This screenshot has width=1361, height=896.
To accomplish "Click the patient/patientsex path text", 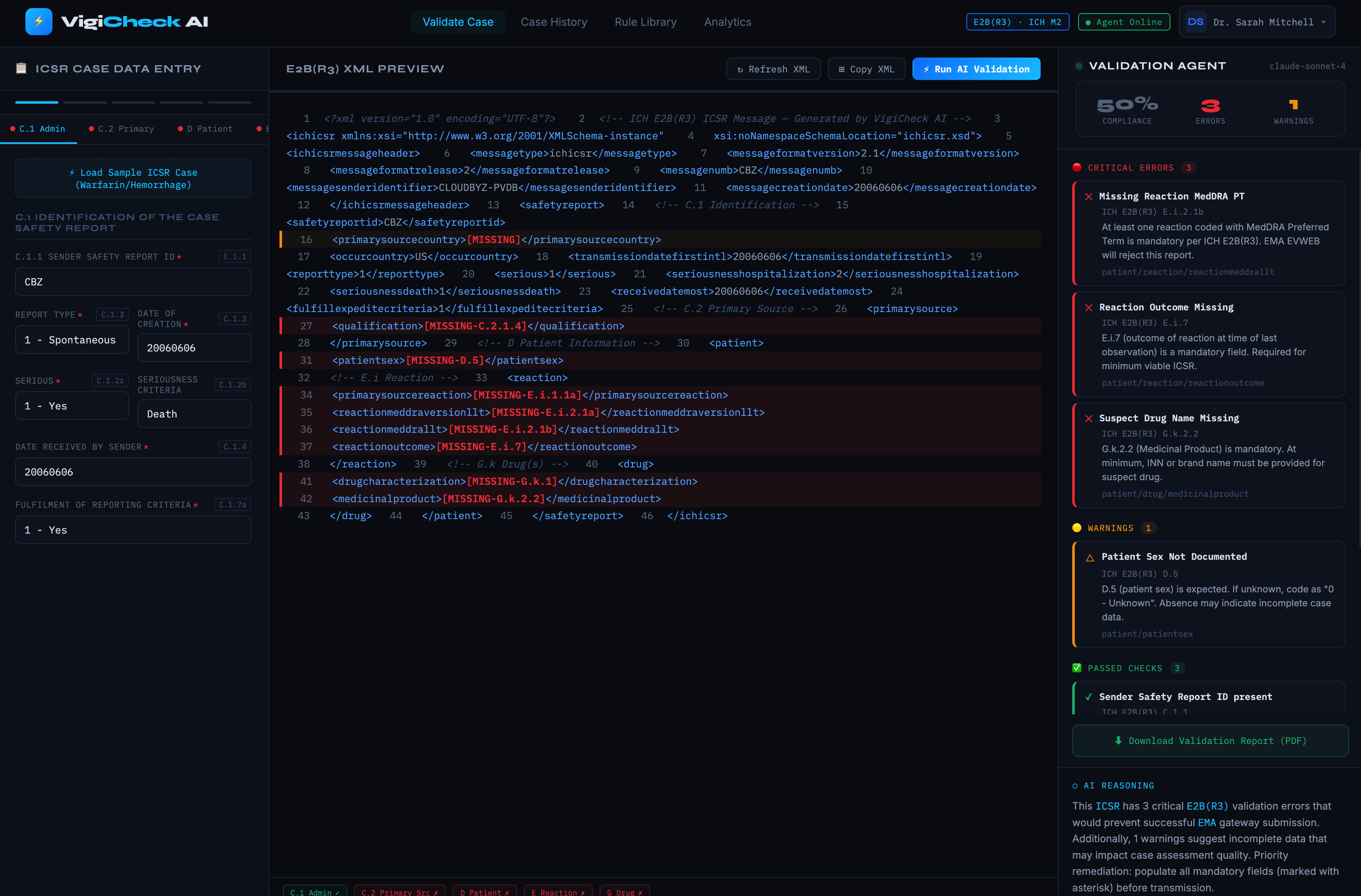I will pos(1147,634).
